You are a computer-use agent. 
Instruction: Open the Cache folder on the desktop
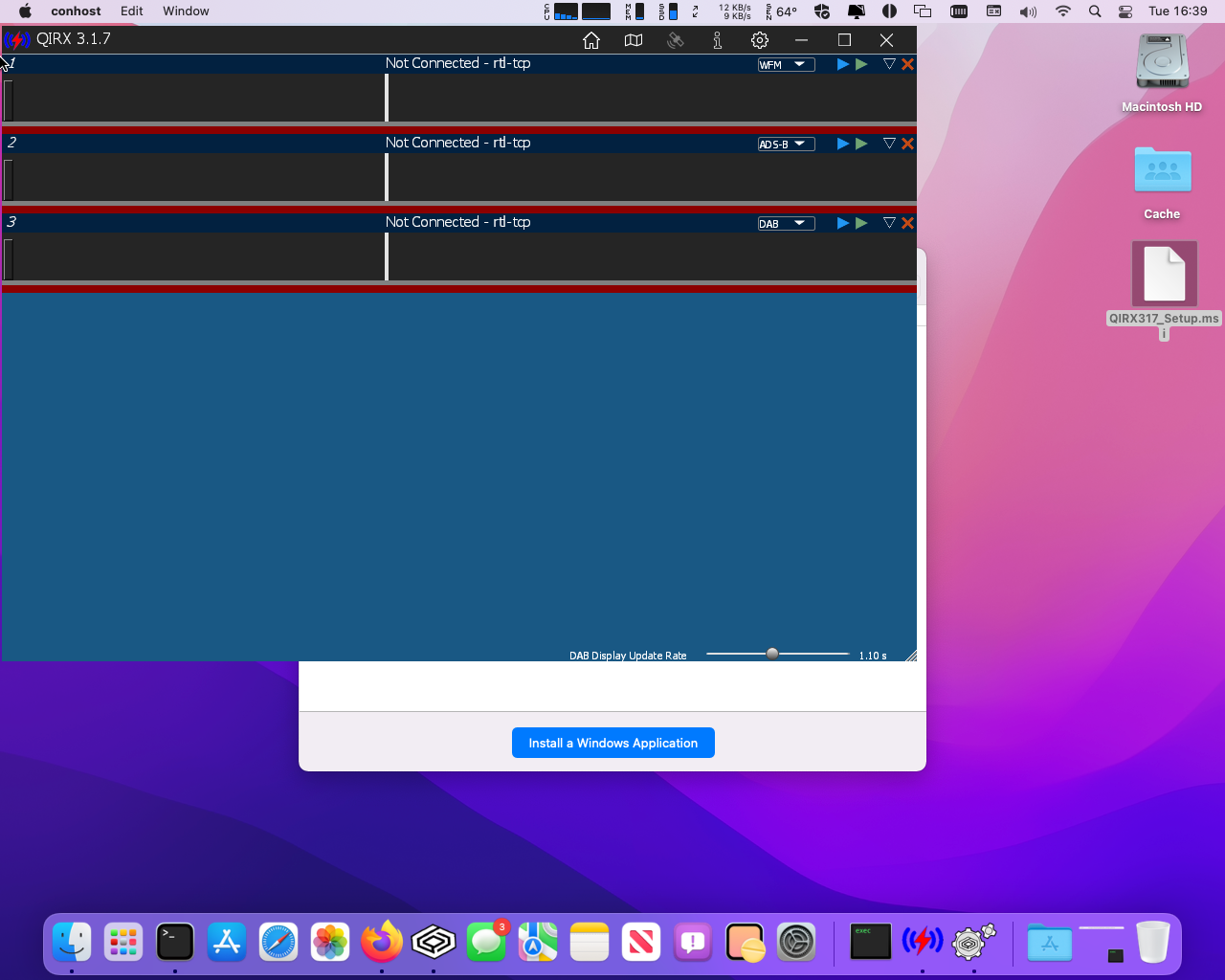(1162, 182)
